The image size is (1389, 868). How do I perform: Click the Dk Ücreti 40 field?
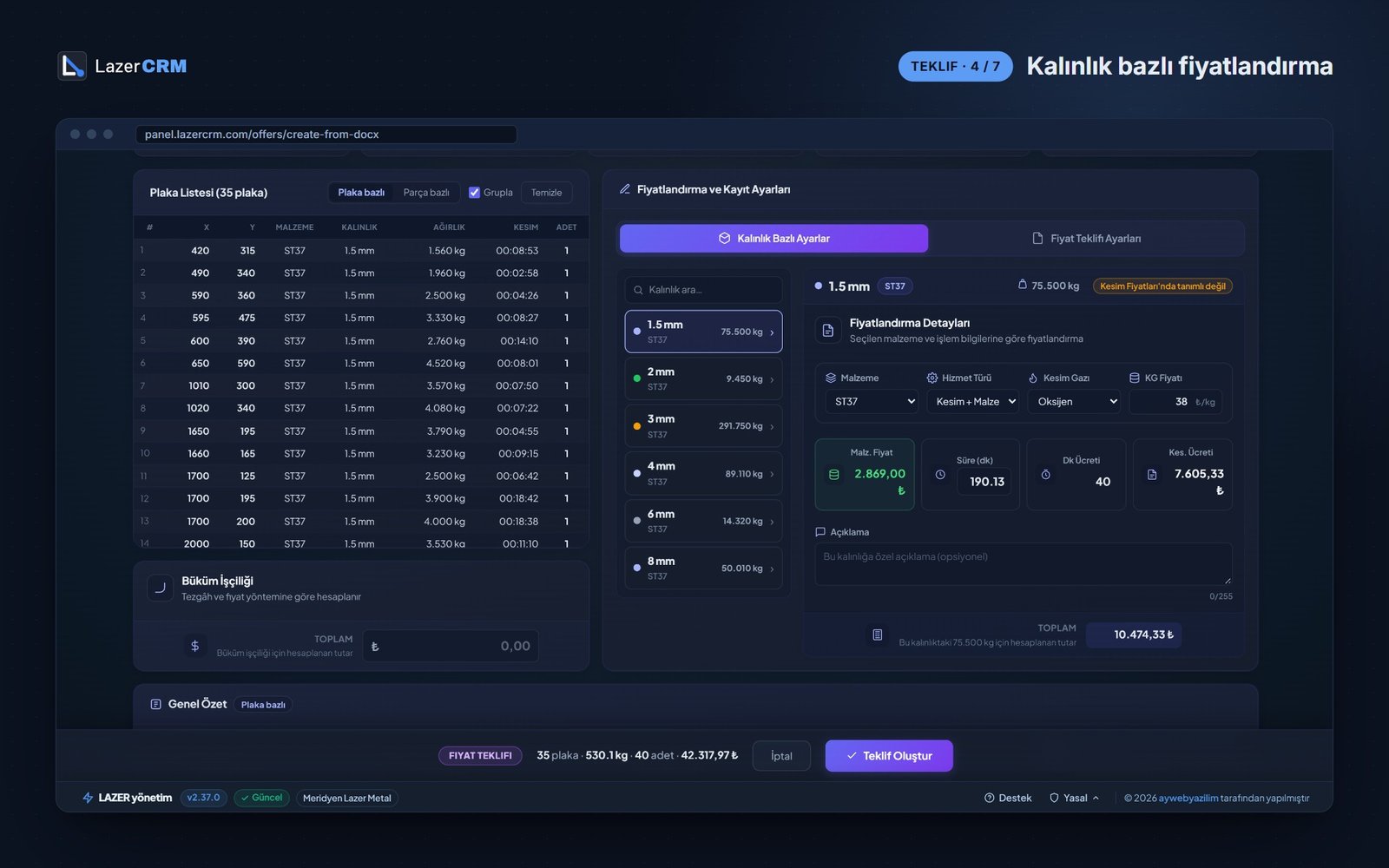click(1090, 482)
